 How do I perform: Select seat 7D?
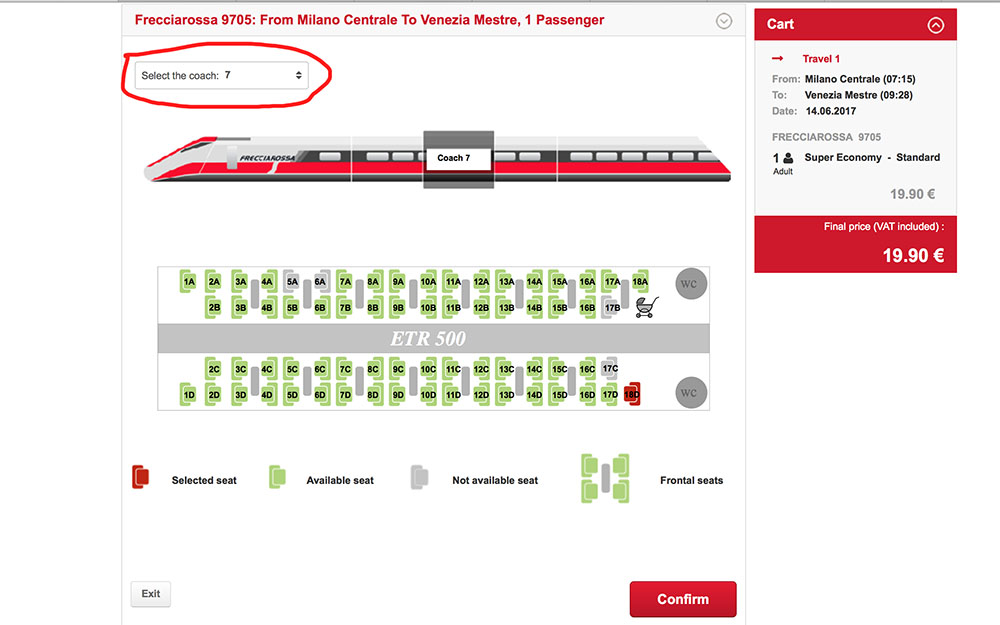pyautogui.click(x=345, y=395)
